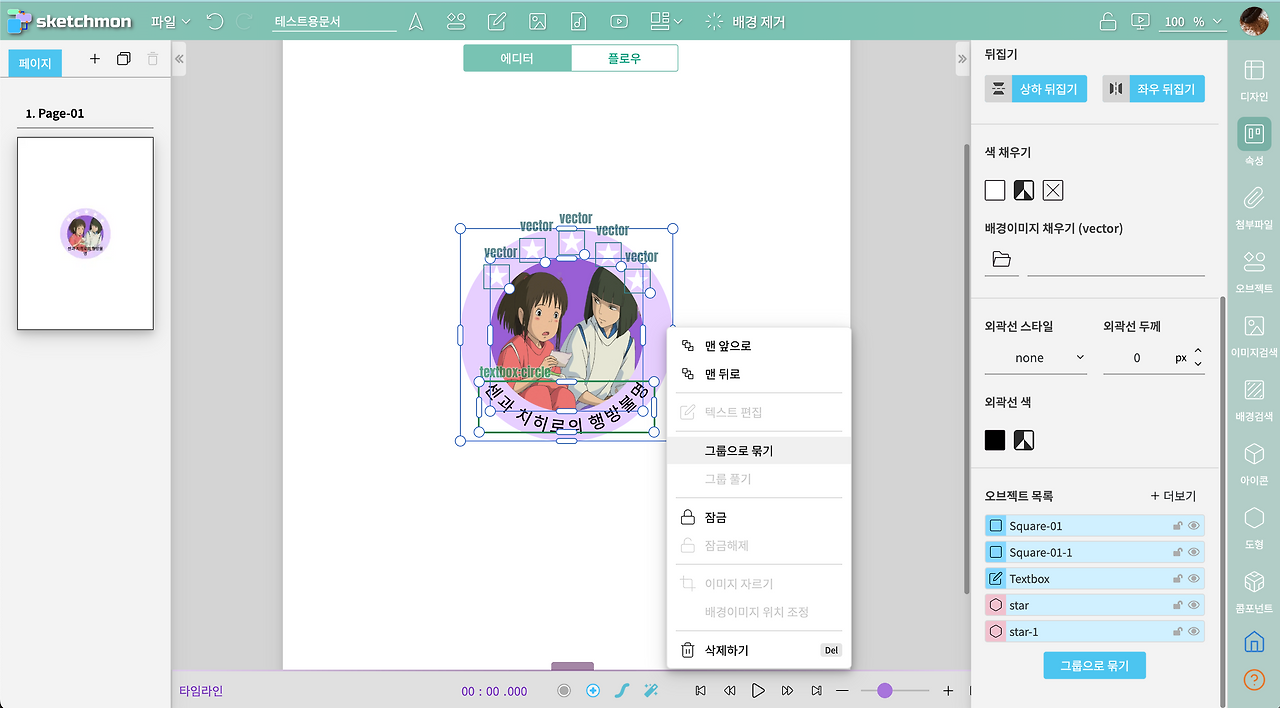This screenshot has height=708, width=1280.
Task: Delete the page with the trash icon in pages panel
Action: 153,59
